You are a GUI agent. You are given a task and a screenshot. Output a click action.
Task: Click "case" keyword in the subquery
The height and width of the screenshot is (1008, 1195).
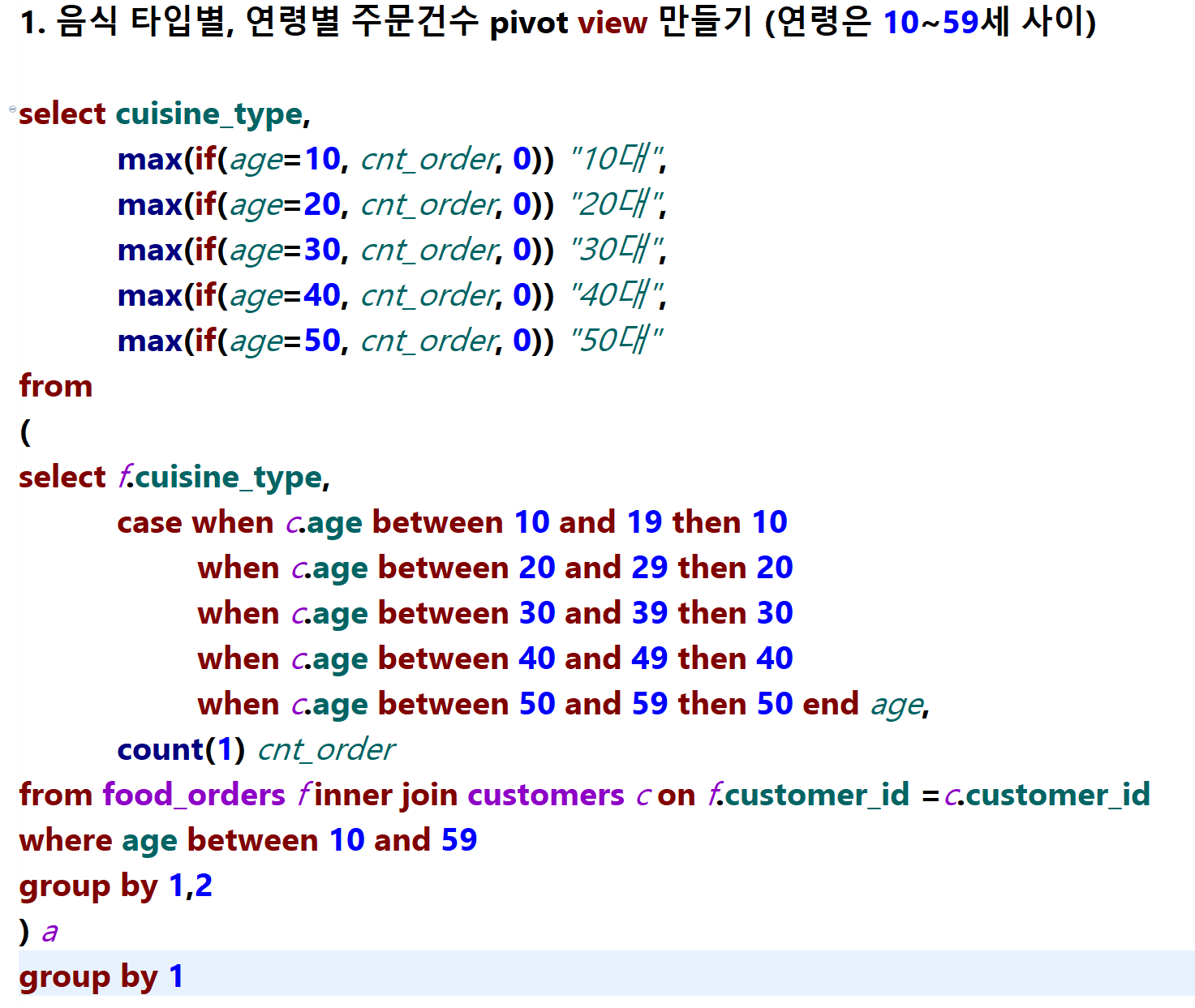pyautogui.click(x=149, y=523)
